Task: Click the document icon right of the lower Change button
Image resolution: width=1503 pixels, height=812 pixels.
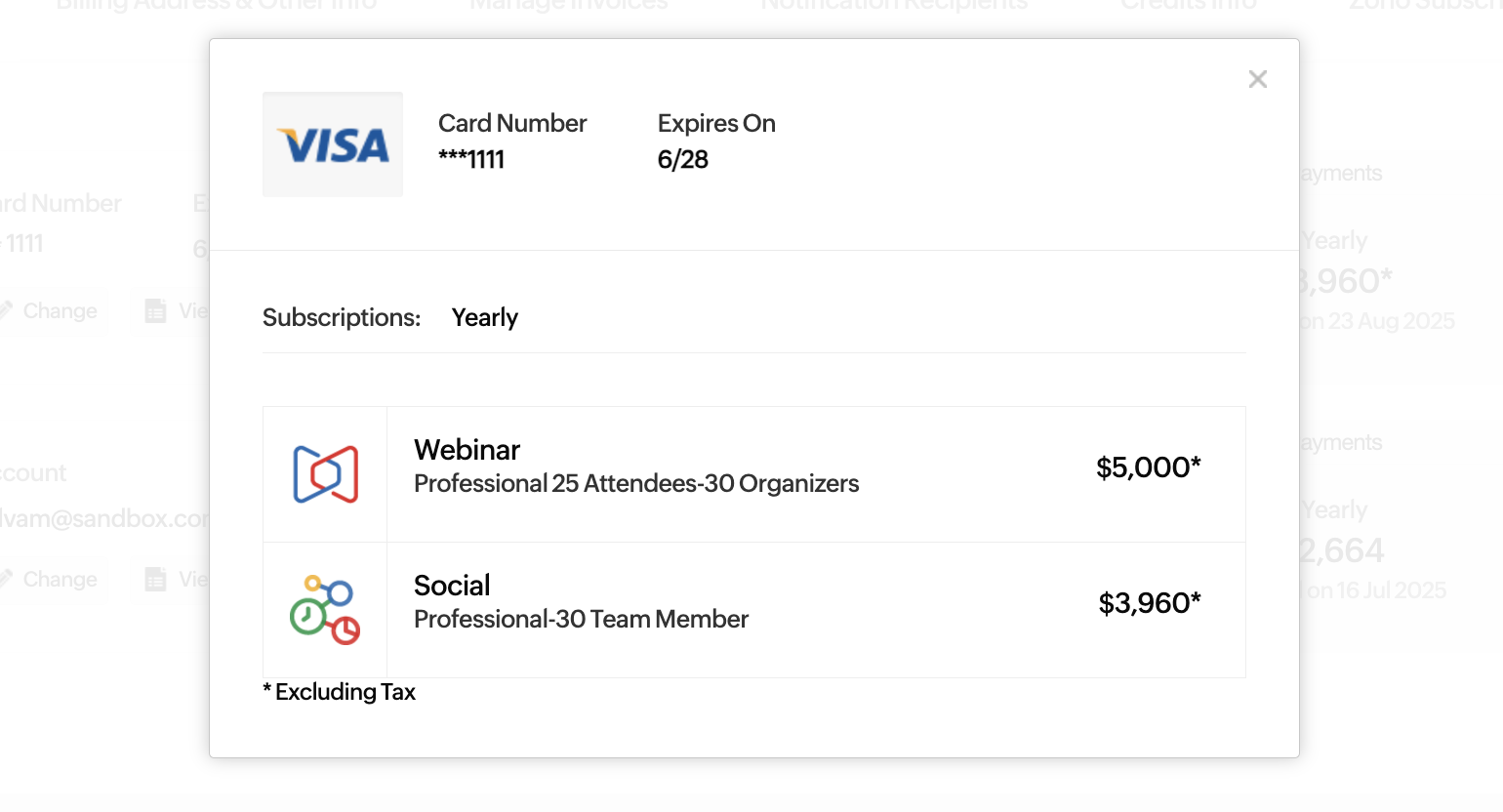Action: pyautogui.click(x=156, y=579)
